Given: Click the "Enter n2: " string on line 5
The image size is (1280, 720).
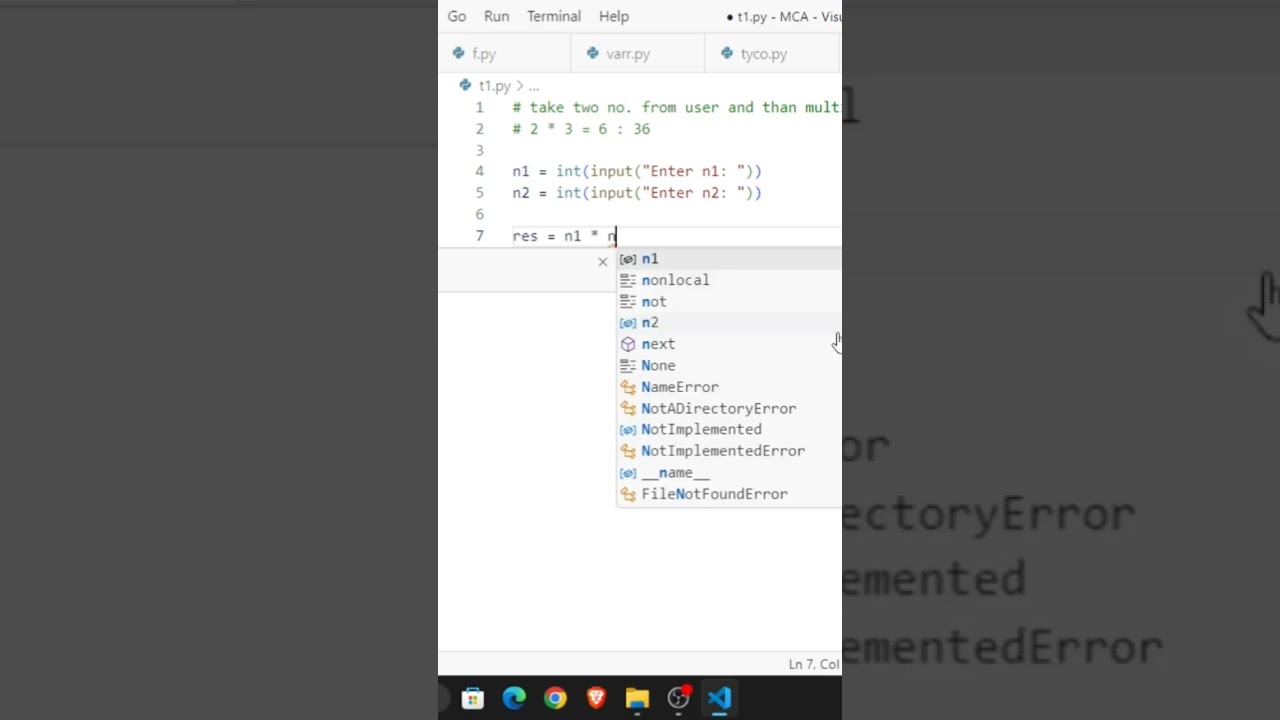Looking at the screenshot, I should 692,193.
